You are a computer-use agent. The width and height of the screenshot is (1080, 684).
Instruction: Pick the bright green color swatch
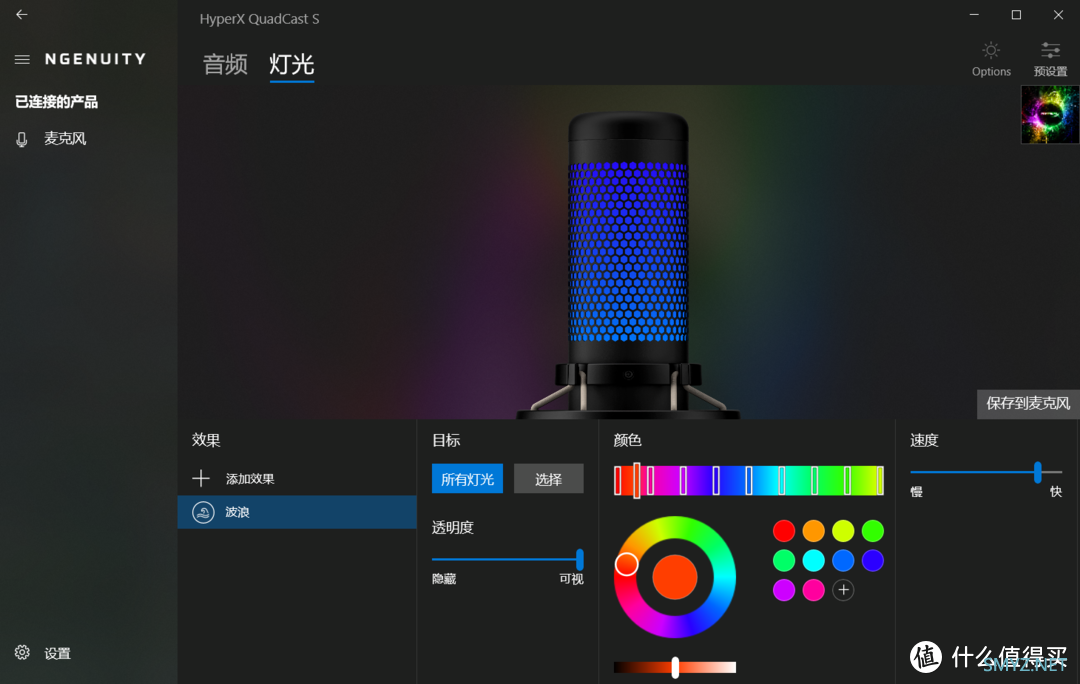pos(873,531)
